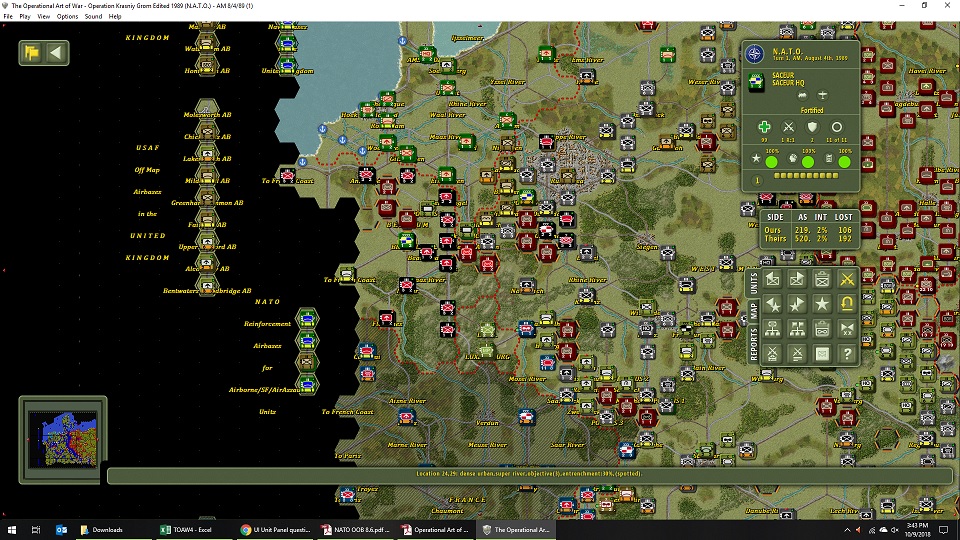Click the unit report clipboard icon
960x540 pixels.
[822, 279]
